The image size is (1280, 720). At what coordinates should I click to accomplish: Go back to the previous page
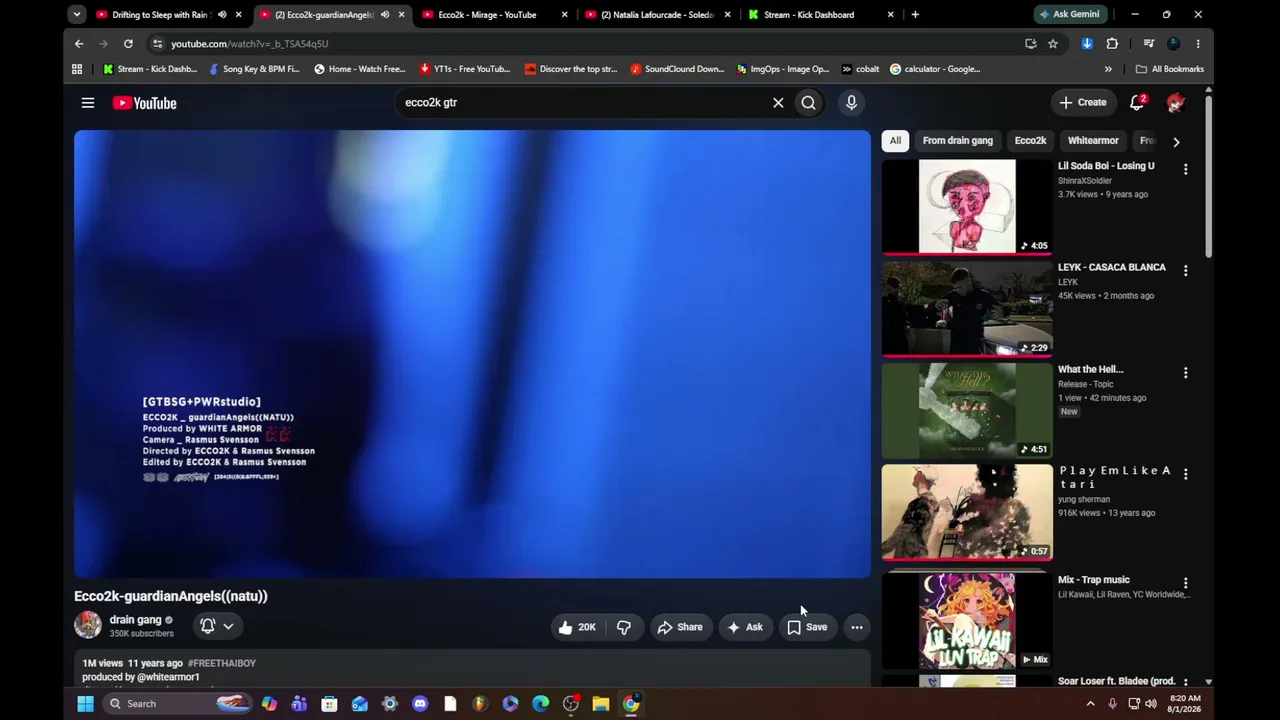(79, 44)
